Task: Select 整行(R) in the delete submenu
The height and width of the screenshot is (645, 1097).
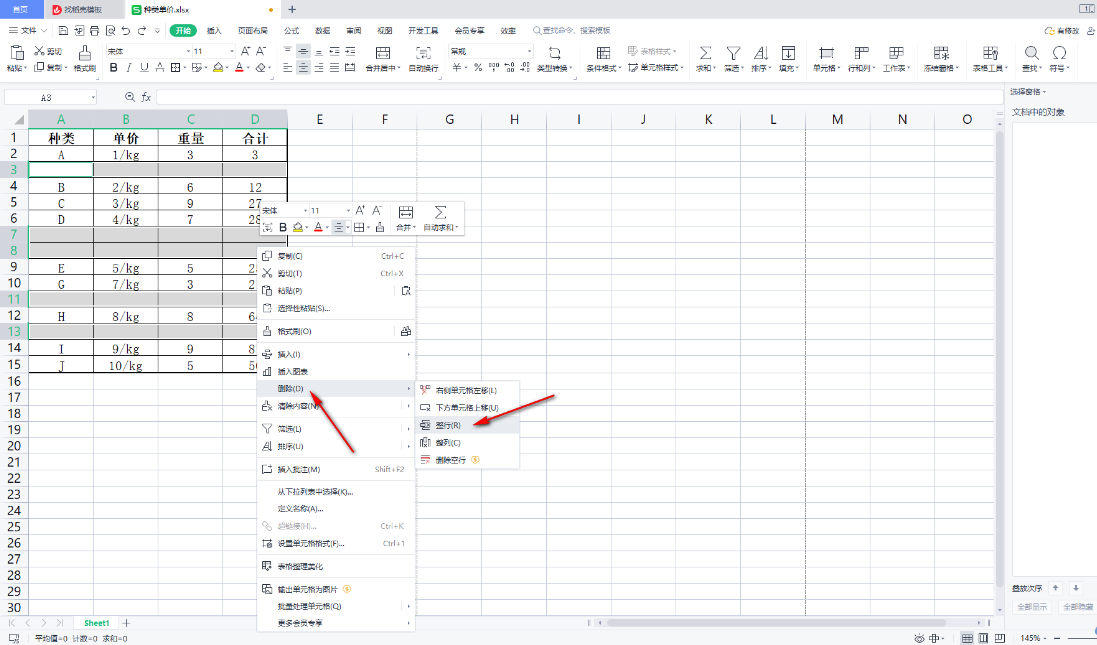Action: 467,425
